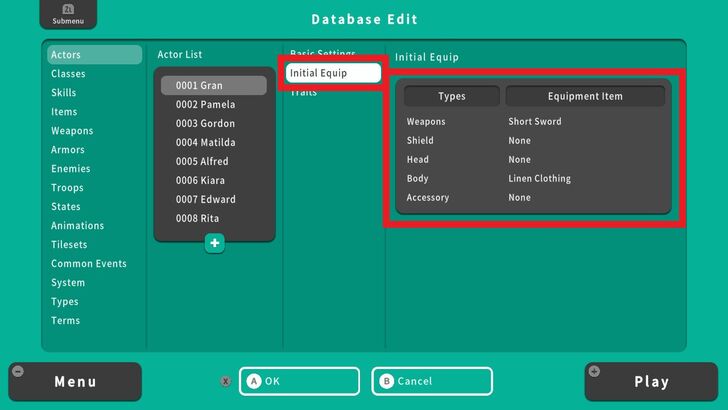Open the Traits tab

coord(304,93)
